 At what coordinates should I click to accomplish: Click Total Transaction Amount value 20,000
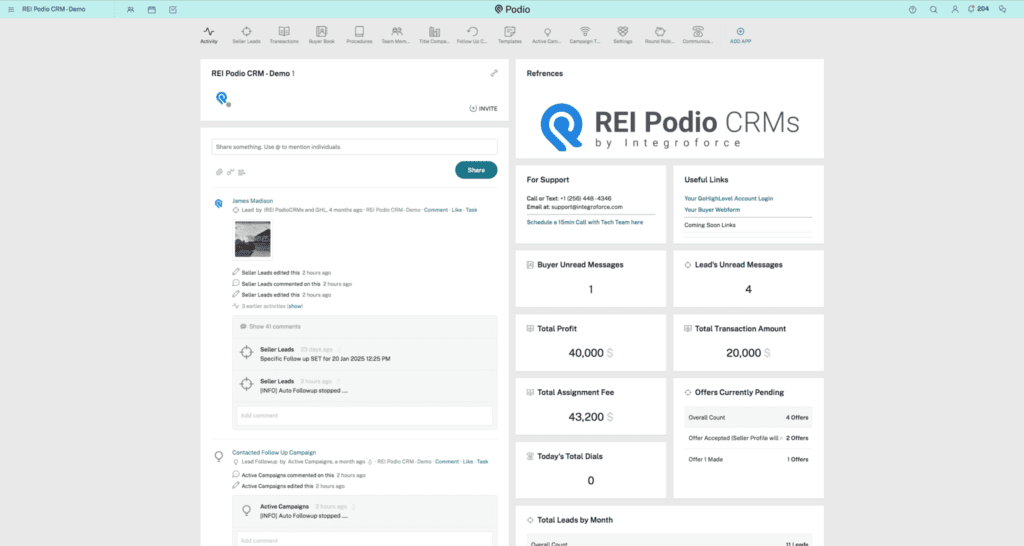(x=744, y=353)
